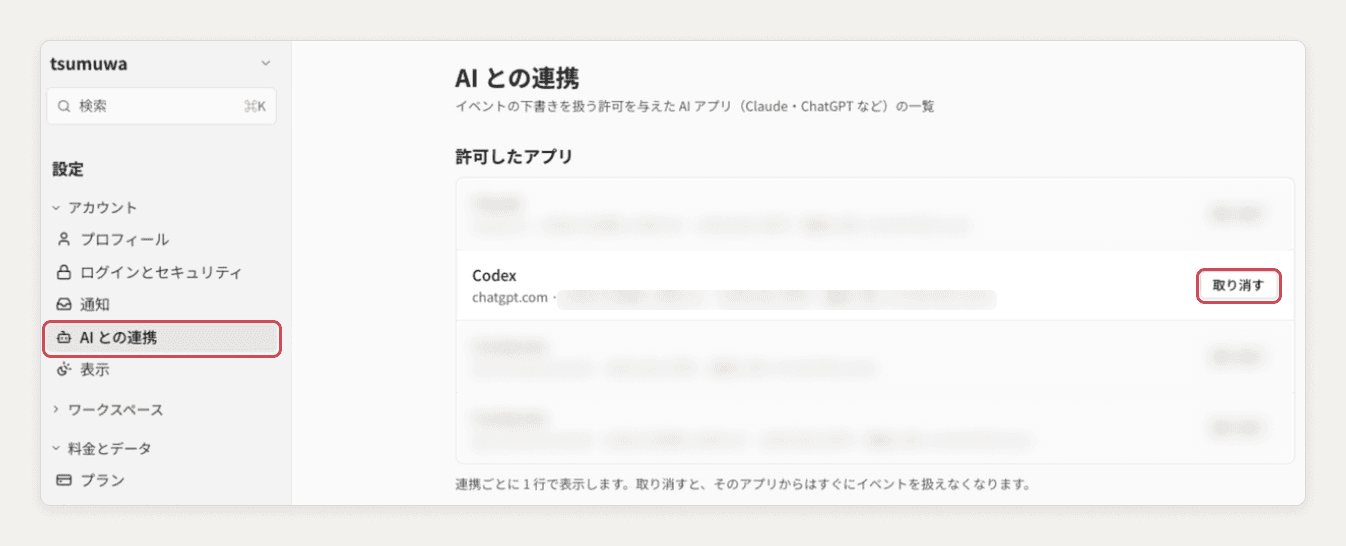Click the inbox icon beside 通知
This screenshot has width=1346, height=546.
click(64, 304)
